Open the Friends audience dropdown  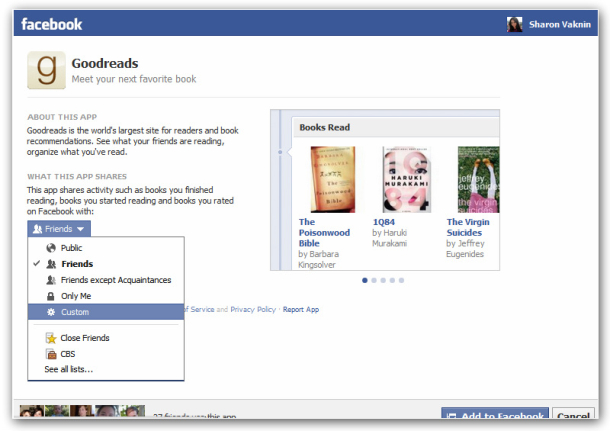[x=59, y=229]
